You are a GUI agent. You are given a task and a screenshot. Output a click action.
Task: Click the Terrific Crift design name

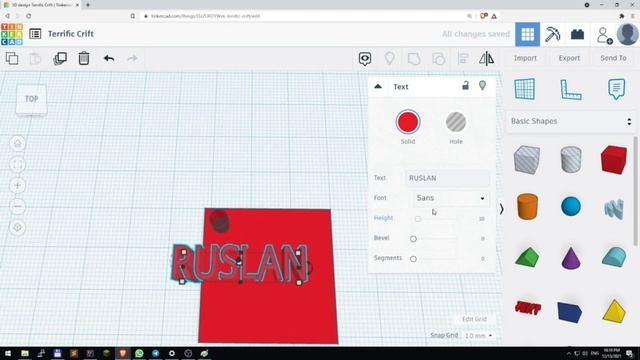[x=71, y=34]
